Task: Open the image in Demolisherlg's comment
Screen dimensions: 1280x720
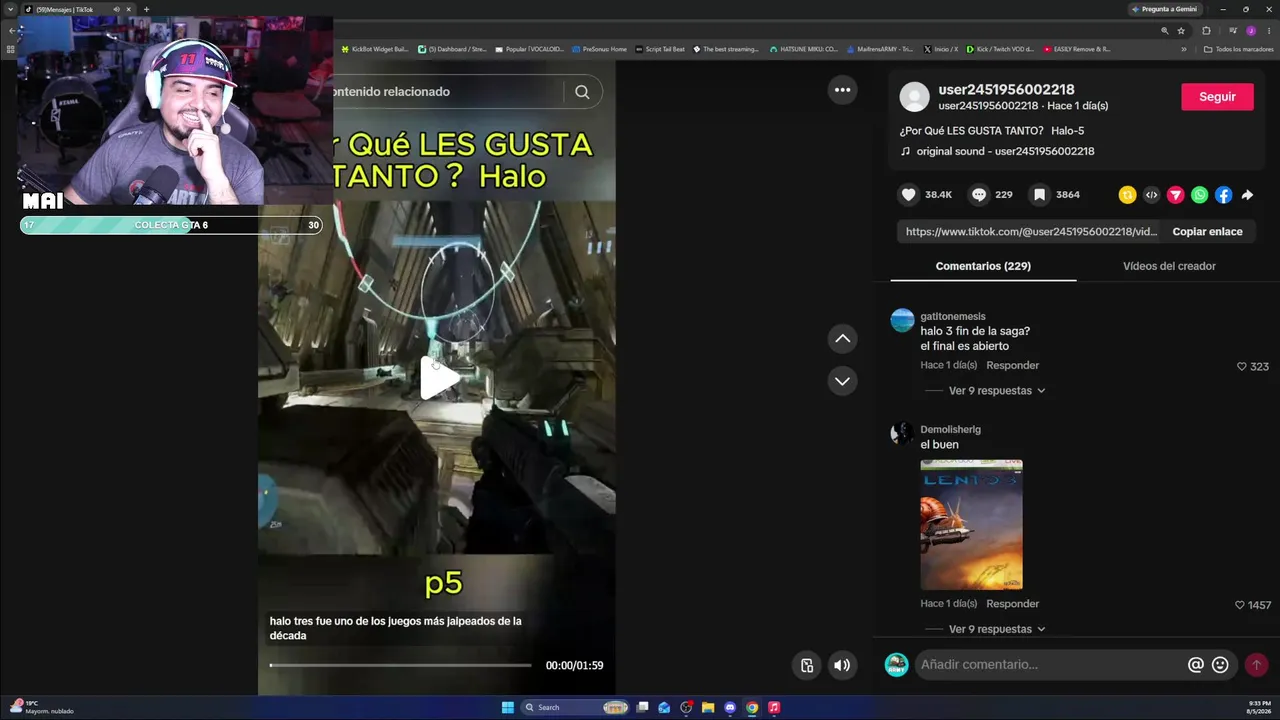Action: [971, 524]
